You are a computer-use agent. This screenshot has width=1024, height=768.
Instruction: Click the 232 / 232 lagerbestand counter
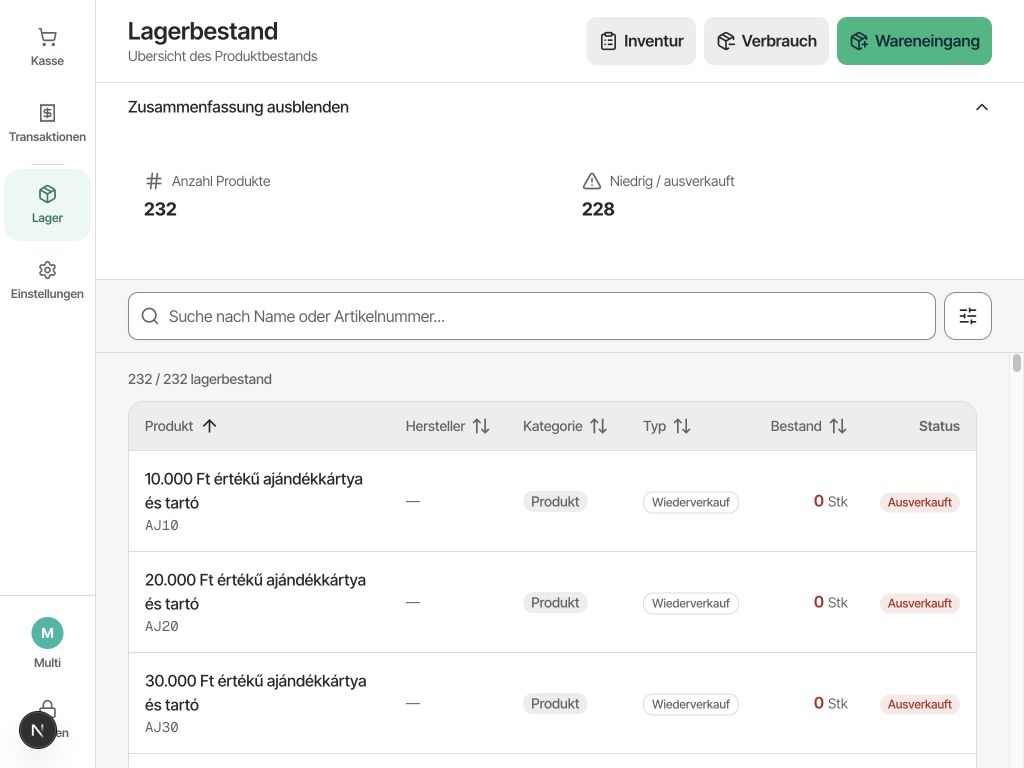click(x=200, y=379)
